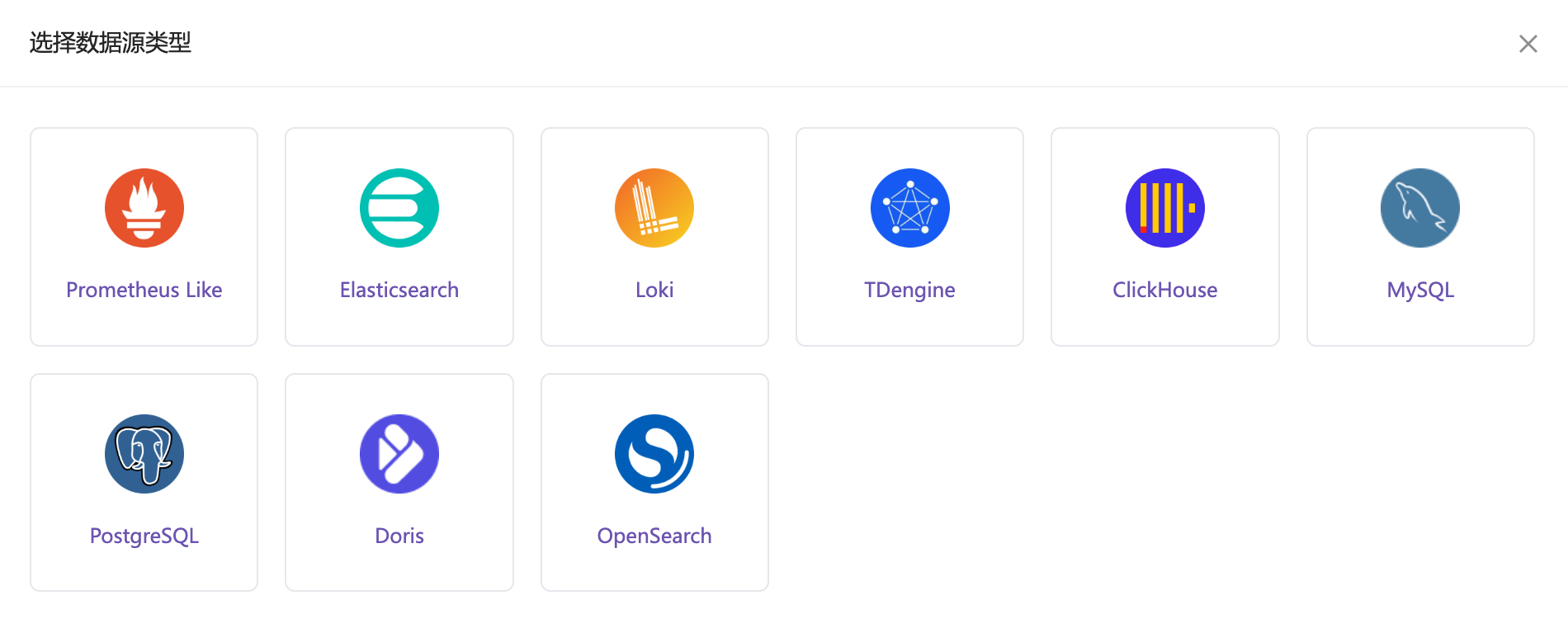The image size is (1568, 619).
Task: Click the MySQL text label
Action: coord(1420,290)
